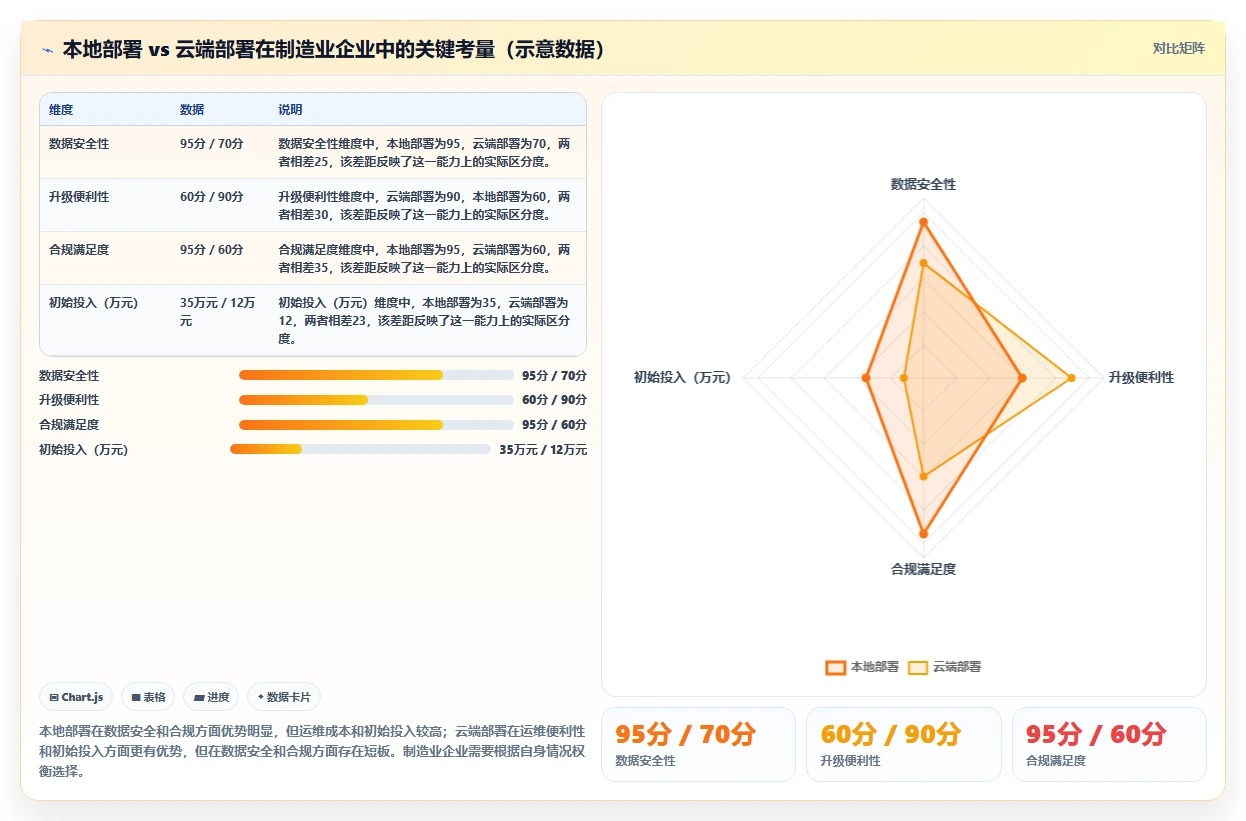1246x821 pixels.
Task: Click the 数据安全性 progress bar
Action: pyautogui.click(x=376, y=375)
